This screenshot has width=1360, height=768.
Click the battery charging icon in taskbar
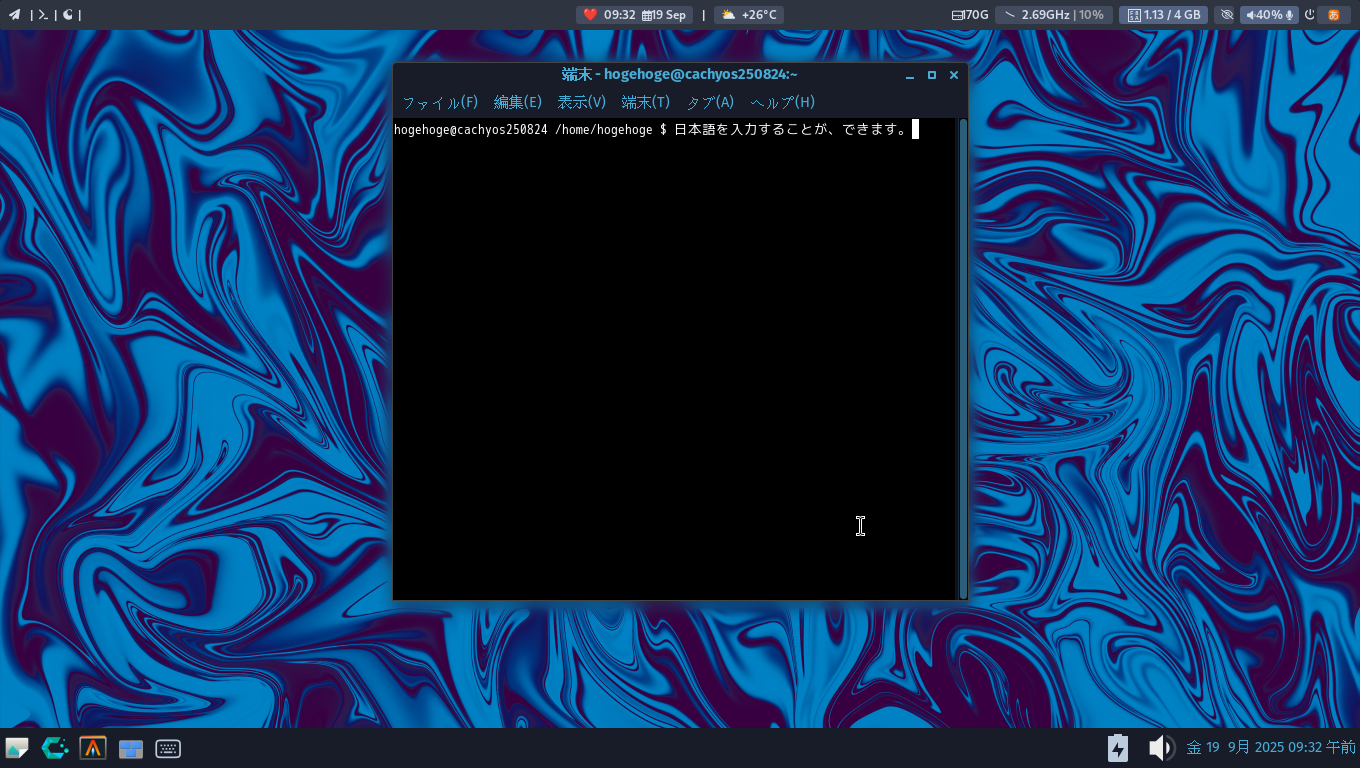1118,748
